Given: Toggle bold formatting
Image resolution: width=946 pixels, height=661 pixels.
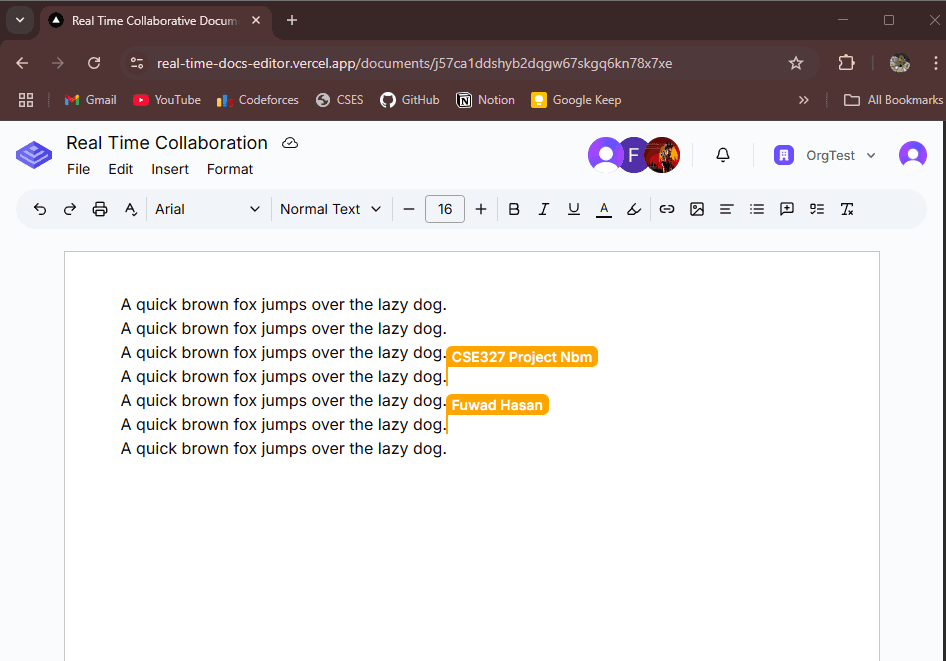Looking at the screenshot, I should 514,209.
